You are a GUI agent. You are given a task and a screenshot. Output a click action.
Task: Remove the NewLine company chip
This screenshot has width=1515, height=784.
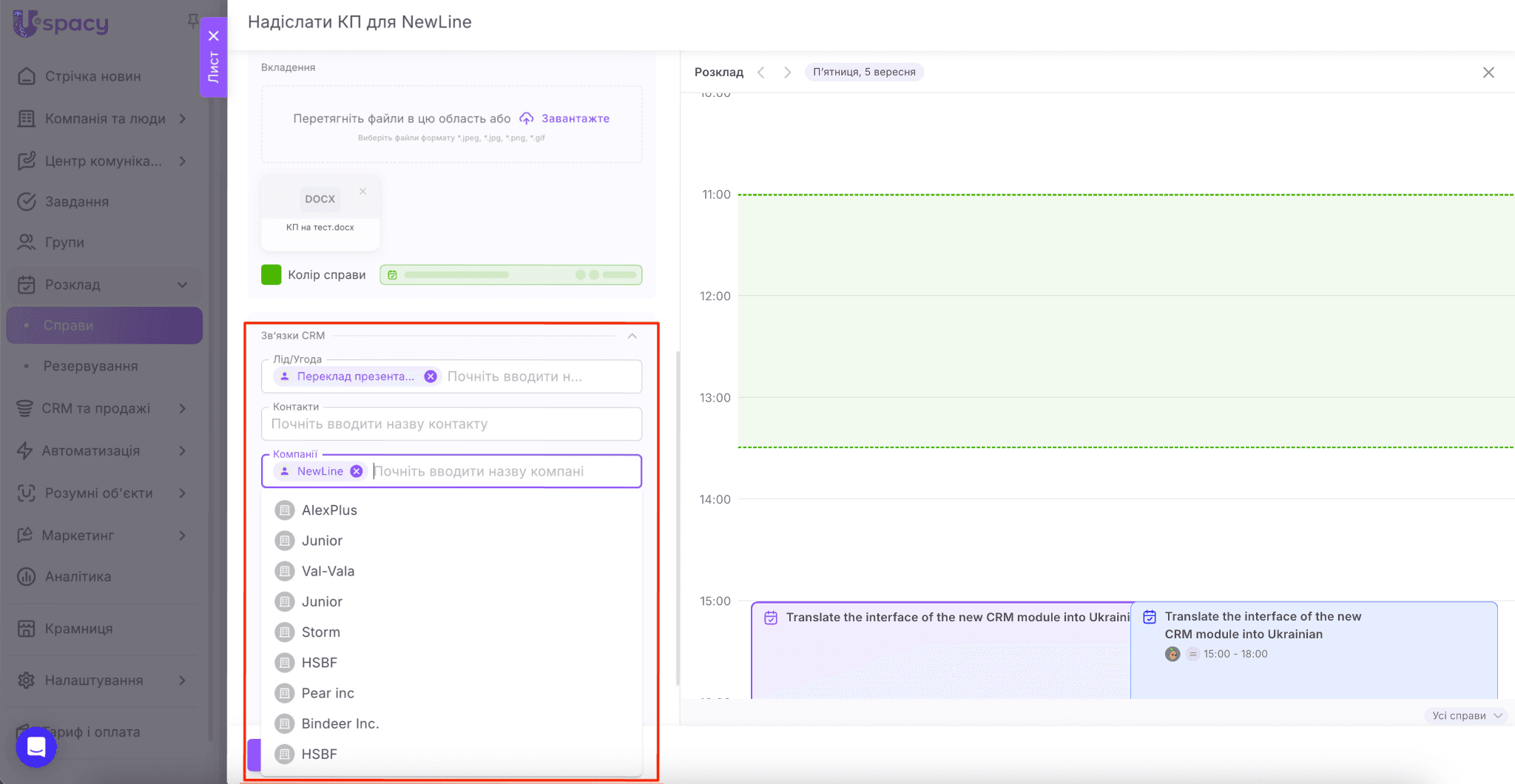[x=357, y=471]
